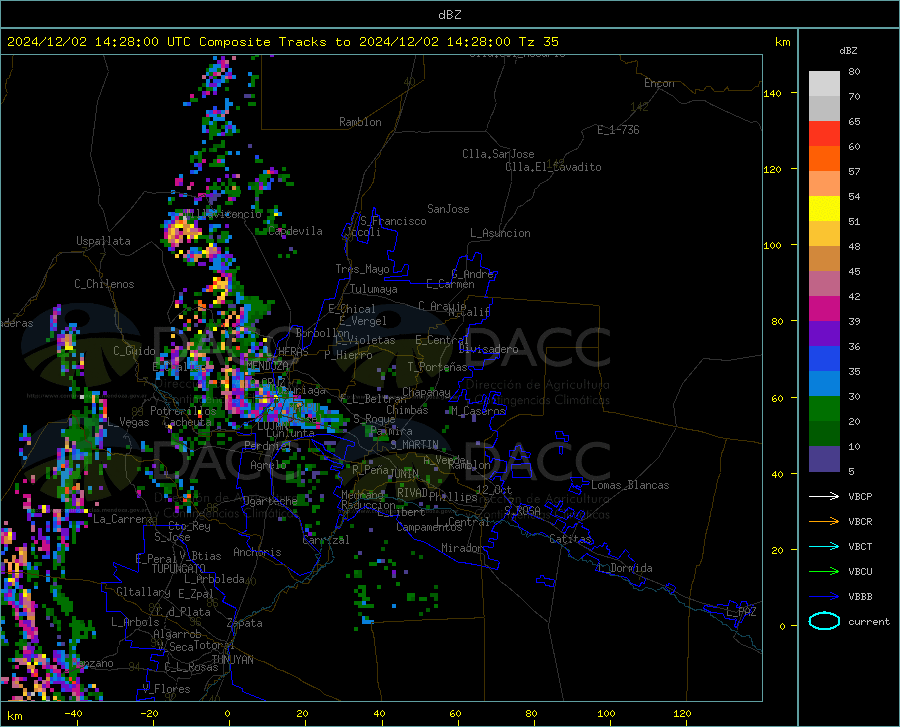
Task: Click the Clla.El_Cavadito label
Action: (x=553, y=167)
